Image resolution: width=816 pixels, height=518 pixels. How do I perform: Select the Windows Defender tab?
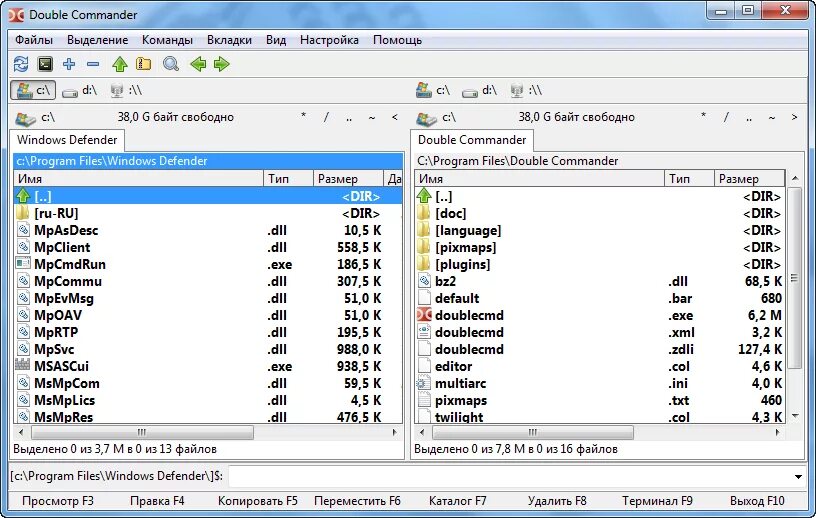point(67,140)
